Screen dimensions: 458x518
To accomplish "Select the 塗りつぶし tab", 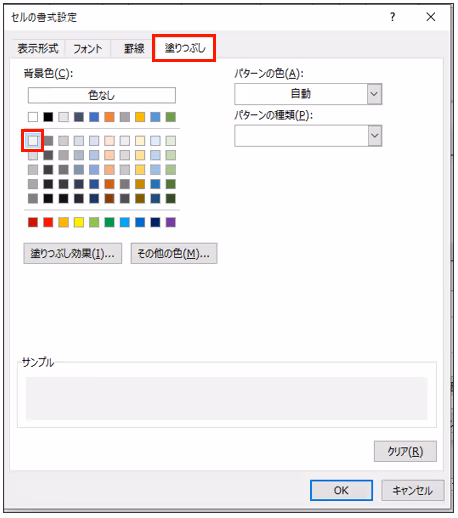I will [184, 48].
